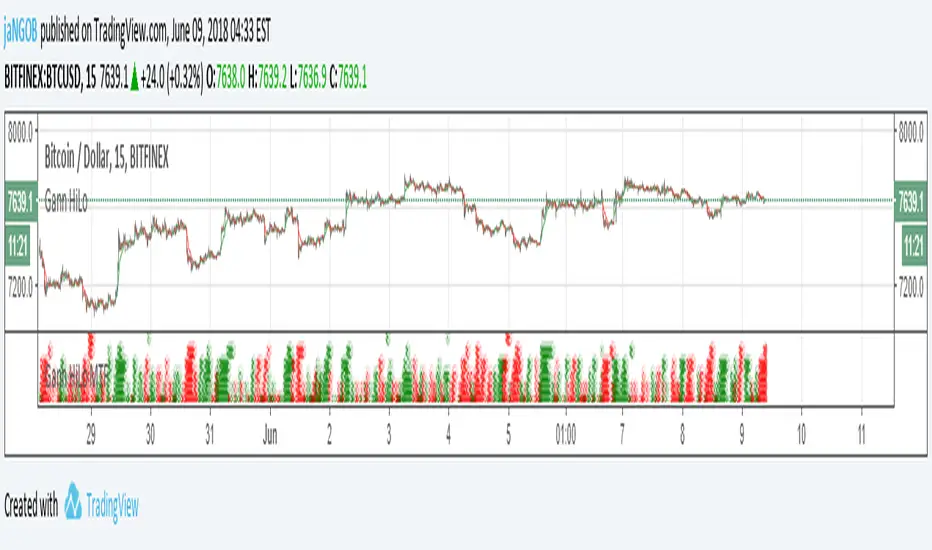Click the right 7639.1 price tag
The height and width of the screenshot is (550, 932).
point(911,202)
